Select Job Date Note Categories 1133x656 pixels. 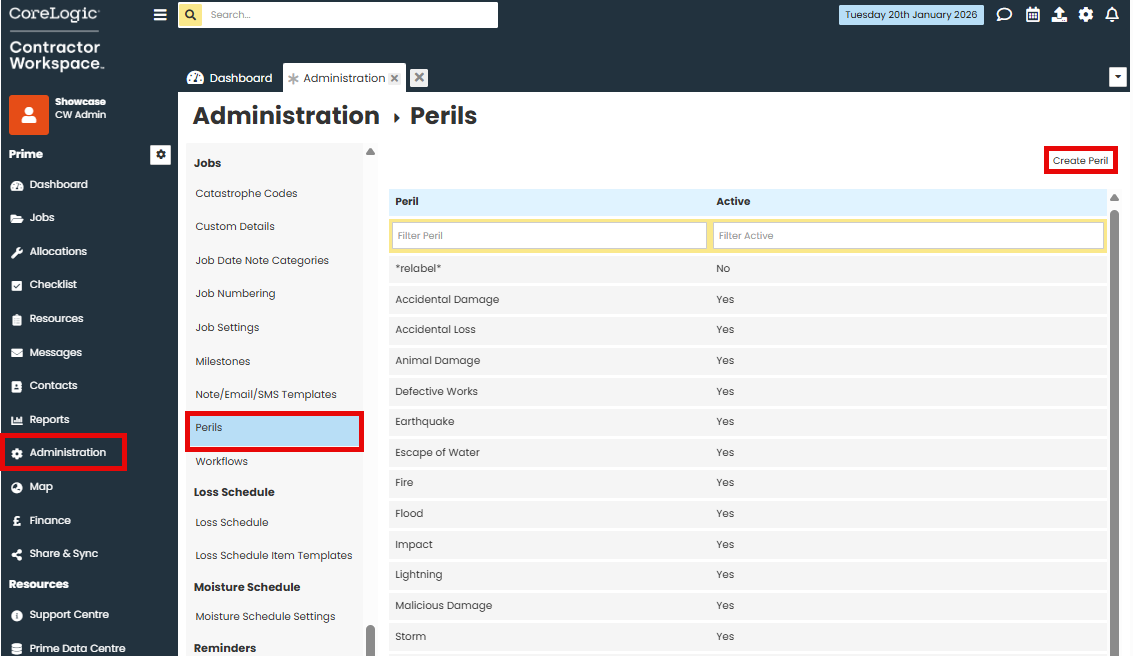pos(262,261)
